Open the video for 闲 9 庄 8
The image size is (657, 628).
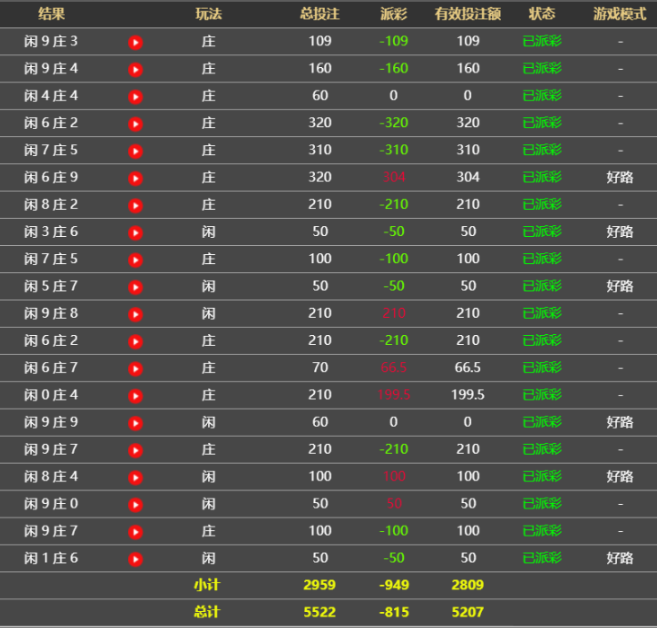136,314
